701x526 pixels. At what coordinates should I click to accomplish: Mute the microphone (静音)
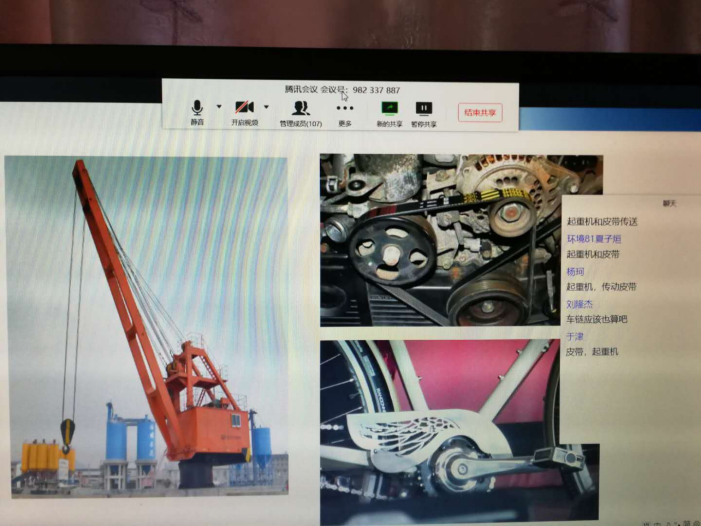coord(197,110)
